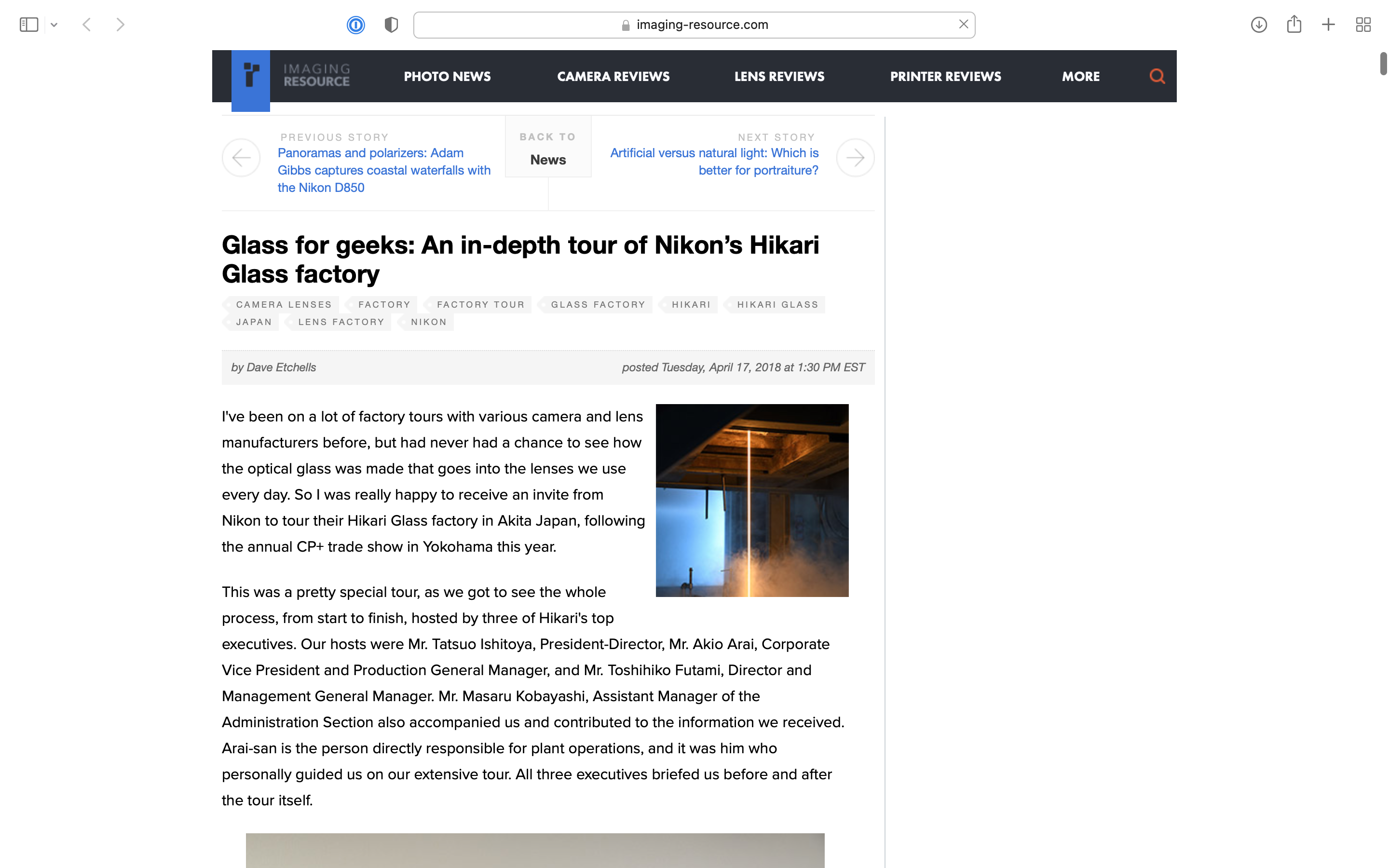Image resolution: width=1389 pixels, height=868 pixels.
Task: Open the privacy report shield icon
Action: tap(391, 25)
